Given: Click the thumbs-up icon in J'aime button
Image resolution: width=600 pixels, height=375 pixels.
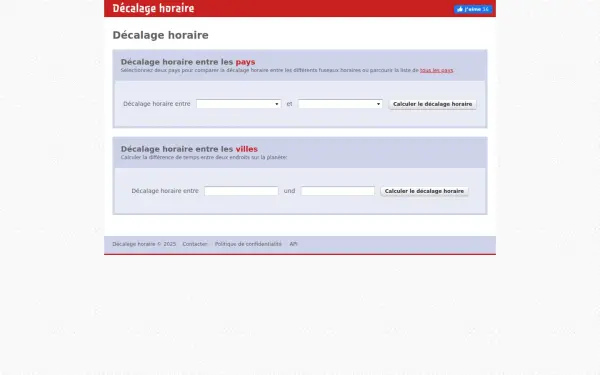Looking at the screenshot, I should point(460,9).
